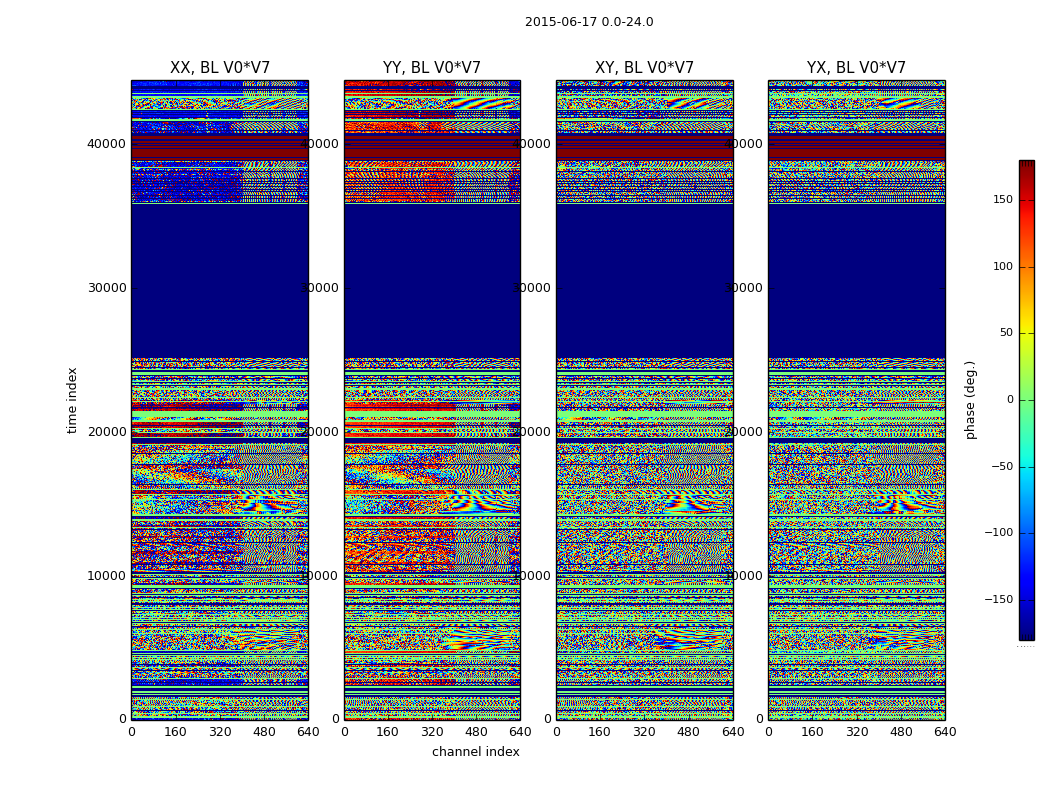The height and width of the screenshot is (800, 1050).
Task: Click the colorbar tick label 150
Action: (1003, 199)
